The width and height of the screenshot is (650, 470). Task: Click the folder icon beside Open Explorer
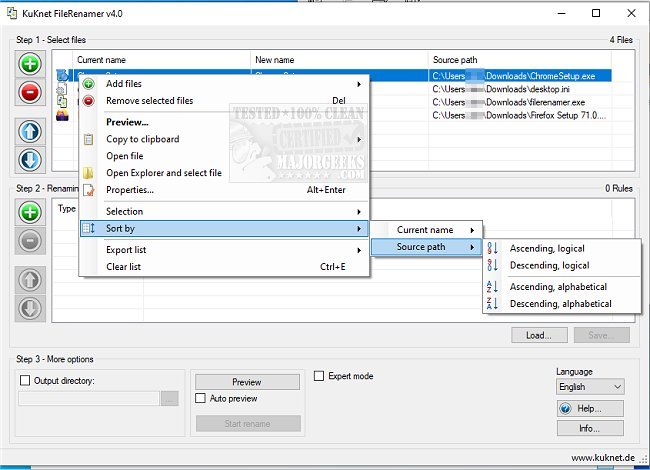[88, 173]
